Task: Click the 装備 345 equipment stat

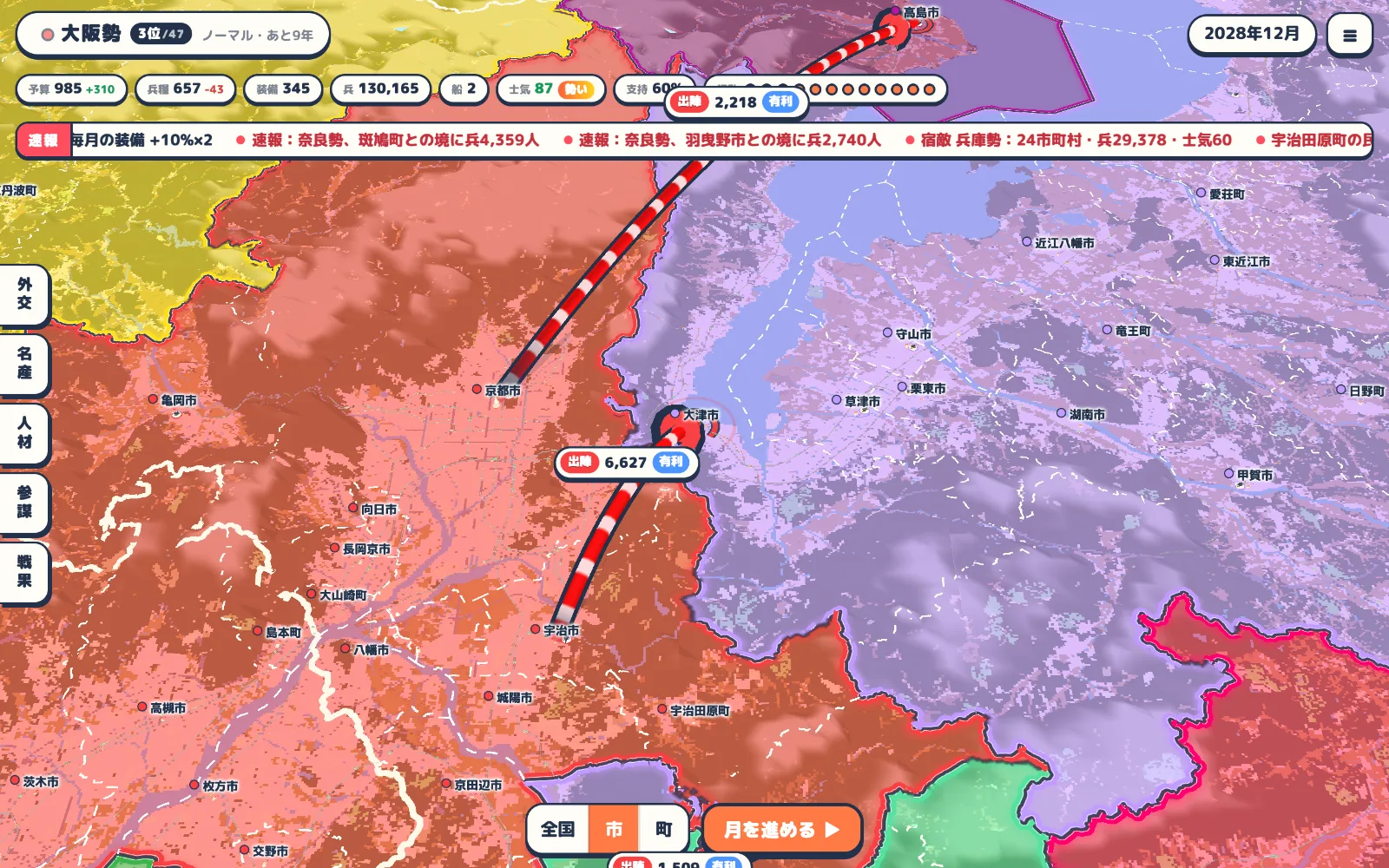Action: tap(283, 89)
